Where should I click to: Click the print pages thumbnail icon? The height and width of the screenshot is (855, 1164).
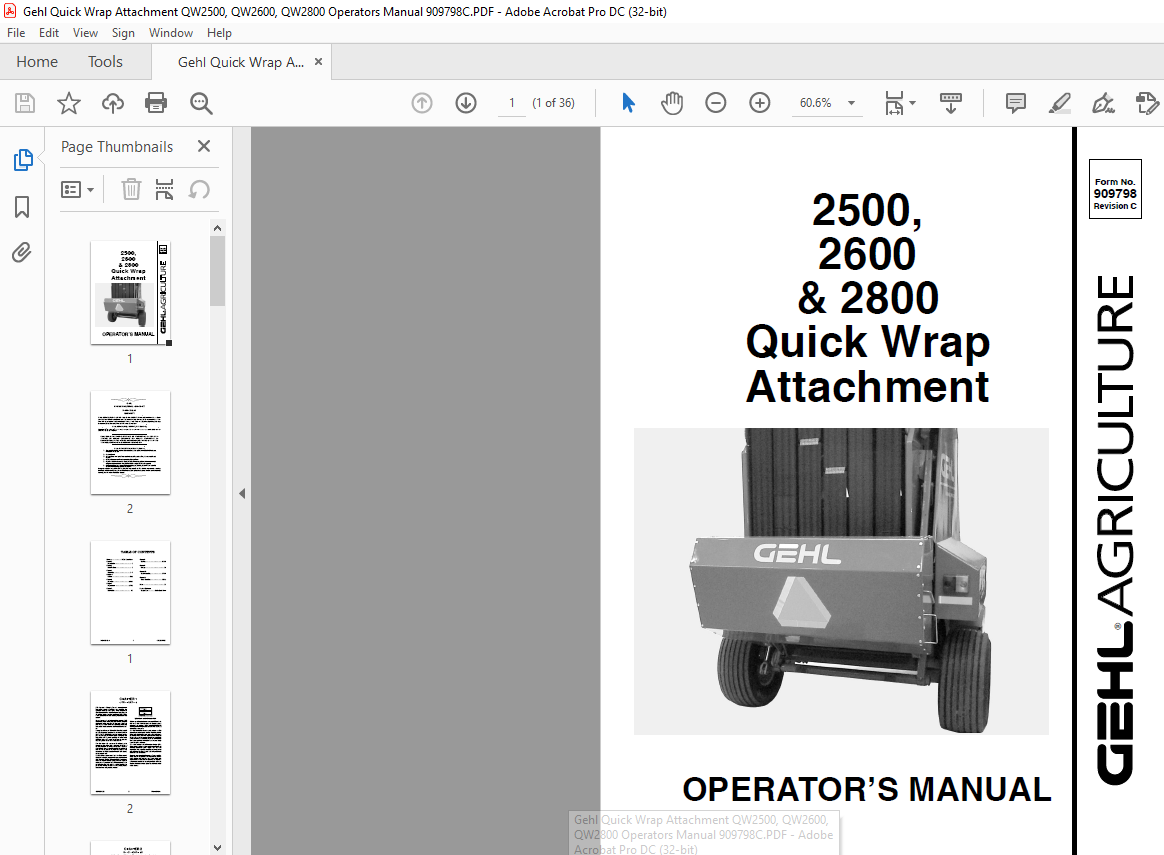(164, 190)
